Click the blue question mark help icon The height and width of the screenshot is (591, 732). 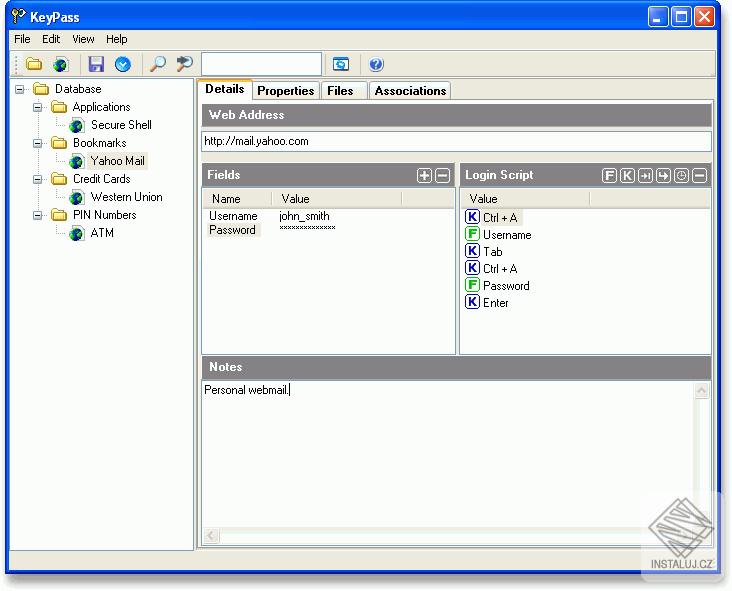pyautogui.click(x=376, y=65)
